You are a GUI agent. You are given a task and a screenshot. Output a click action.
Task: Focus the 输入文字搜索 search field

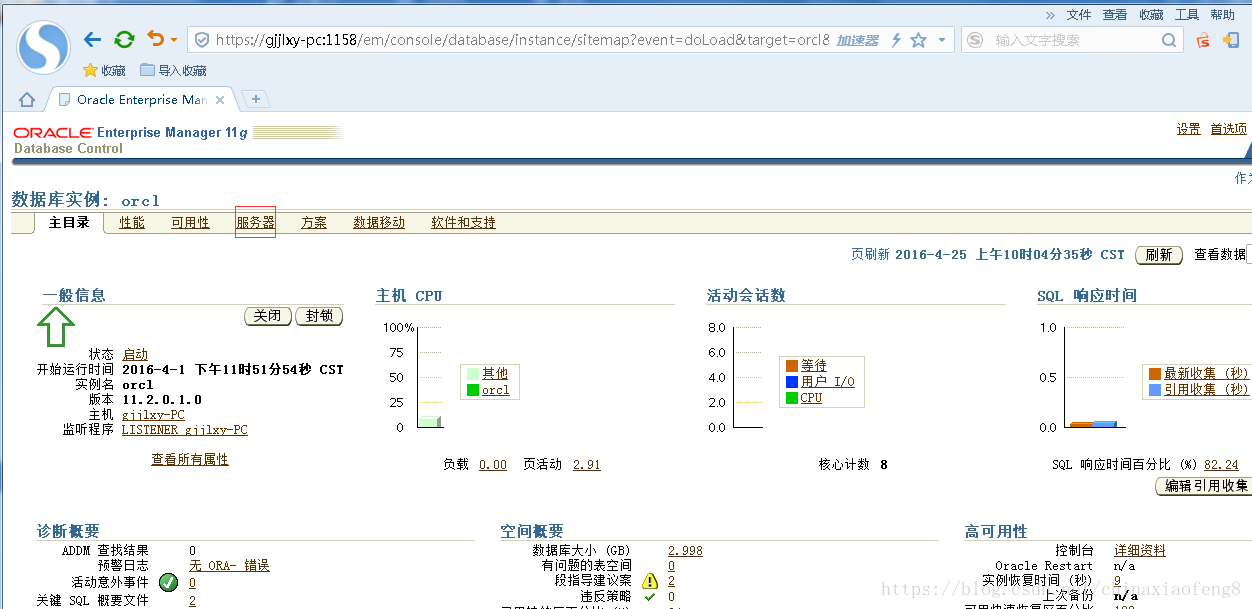[1072, 40]
